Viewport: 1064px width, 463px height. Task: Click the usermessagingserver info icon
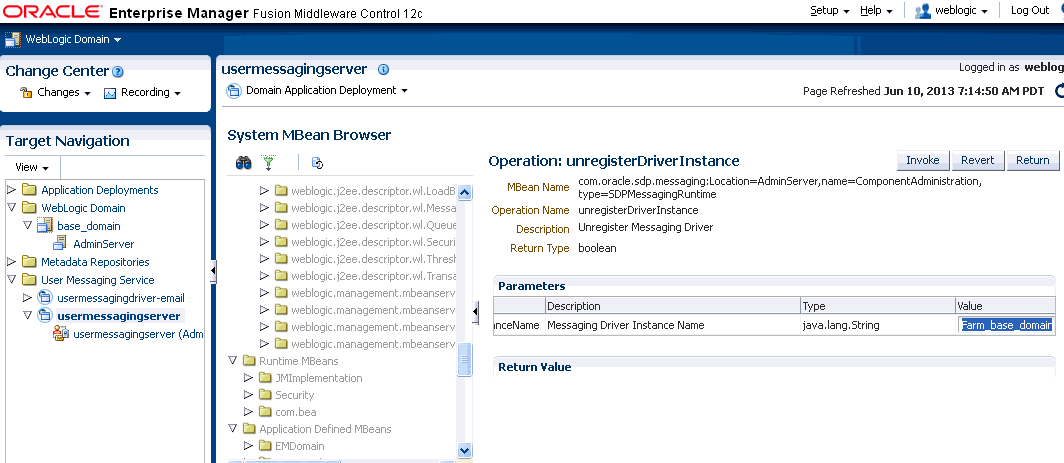click(383, 69)
